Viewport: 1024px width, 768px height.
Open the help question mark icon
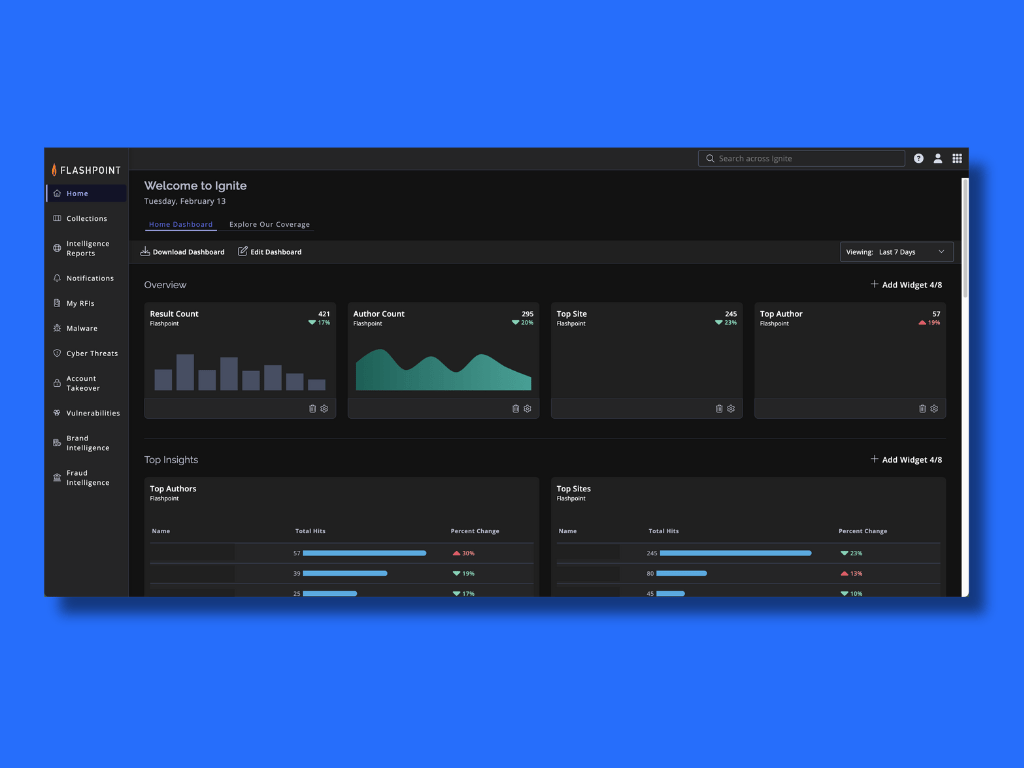tap(918, 159)
